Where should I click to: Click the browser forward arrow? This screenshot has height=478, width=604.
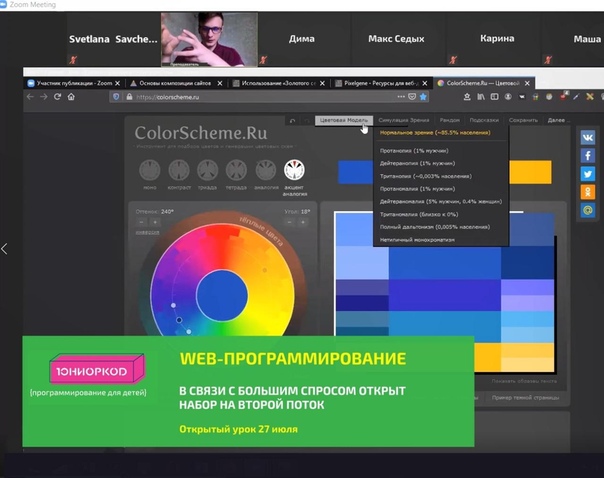pyautogui.click(x=44, y=97)
